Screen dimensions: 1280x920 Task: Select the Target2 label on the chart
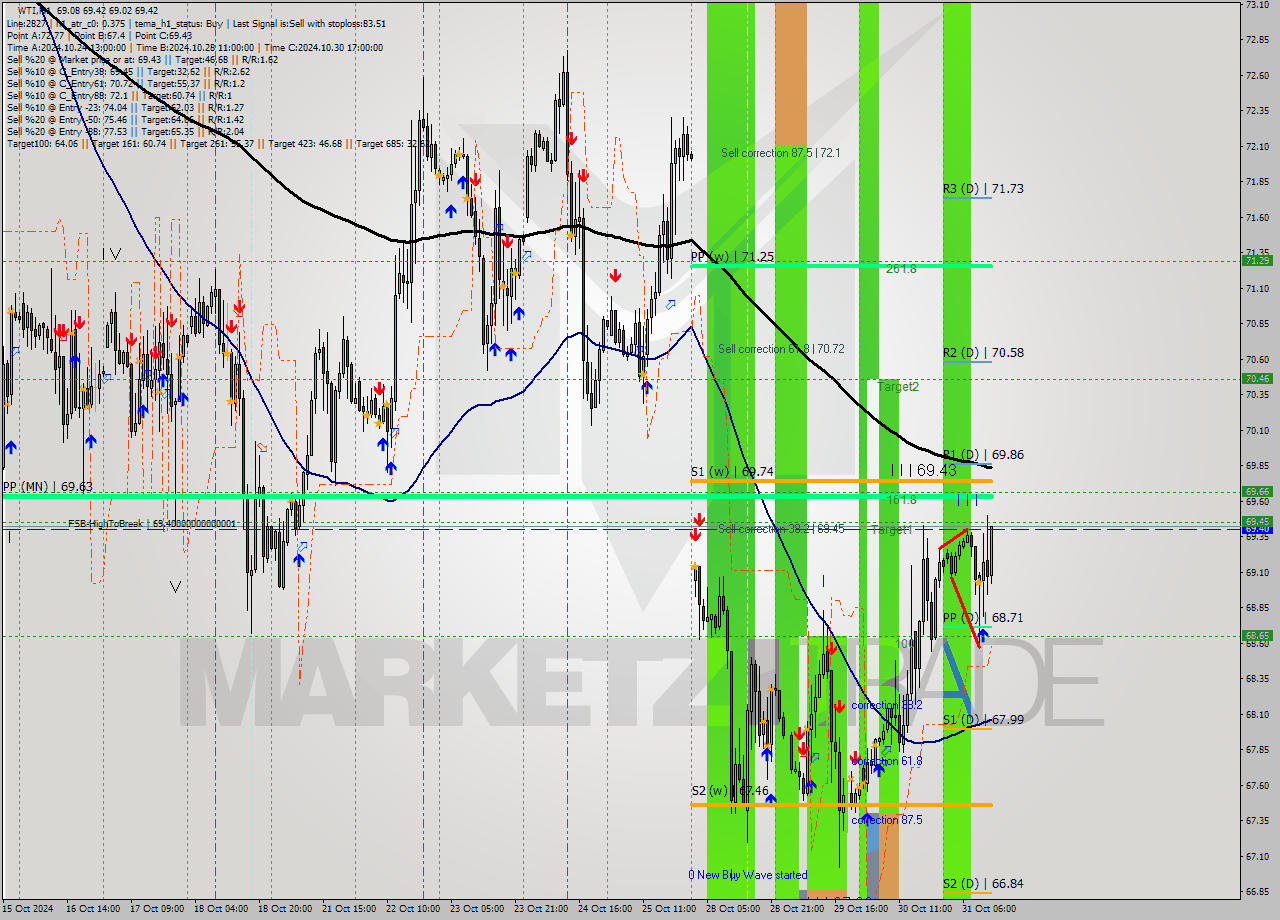(898, 386)
